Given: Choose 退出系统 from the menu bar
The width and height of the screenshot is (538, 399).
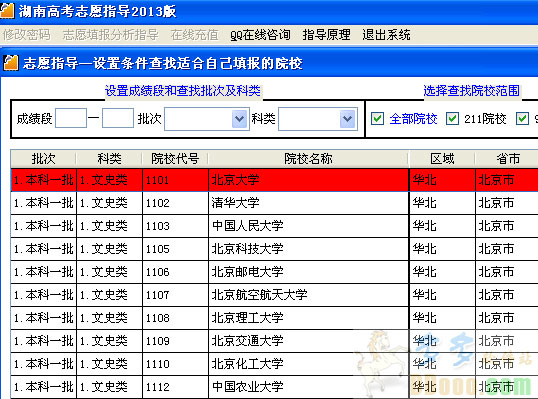Looking at the screenshot, I should [386, 35].
